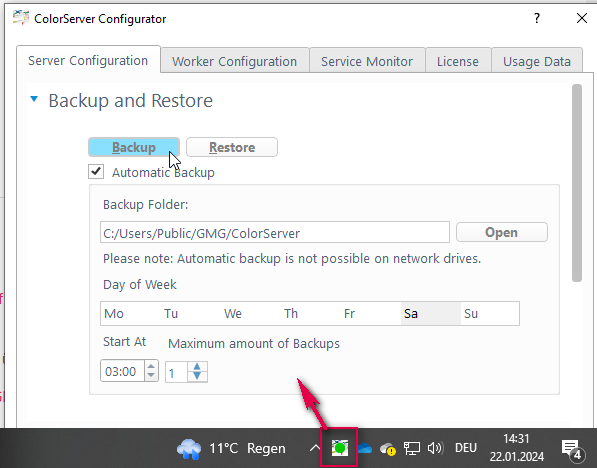The height and width of the screenshot is (468, 597).
Task: Click the weather widget cloud icon
Action: [x=189, y=449]
